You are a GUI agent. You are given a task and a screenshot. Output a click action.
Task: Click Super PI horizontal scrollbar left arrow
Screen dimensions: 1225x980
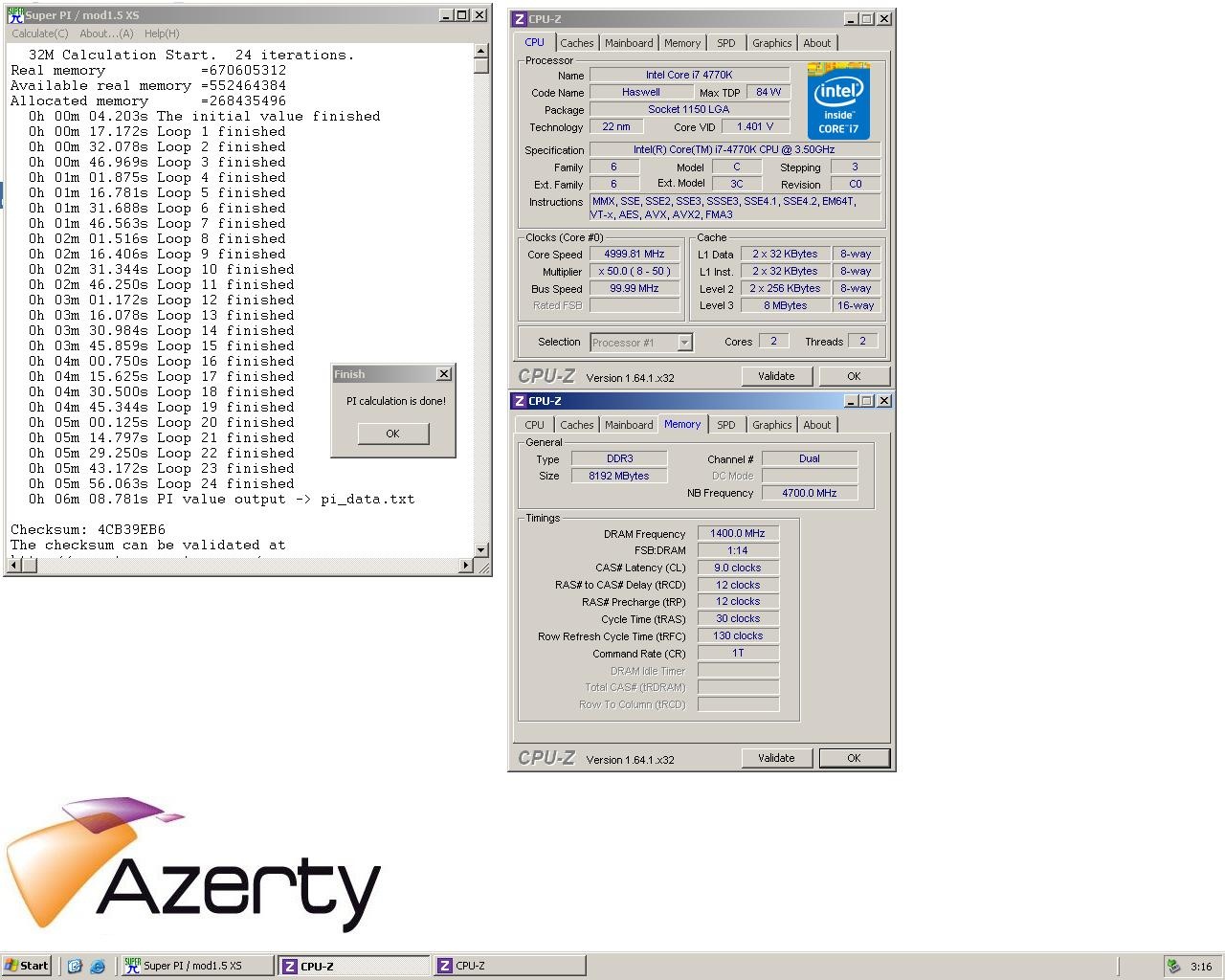(x=12, y=565)
